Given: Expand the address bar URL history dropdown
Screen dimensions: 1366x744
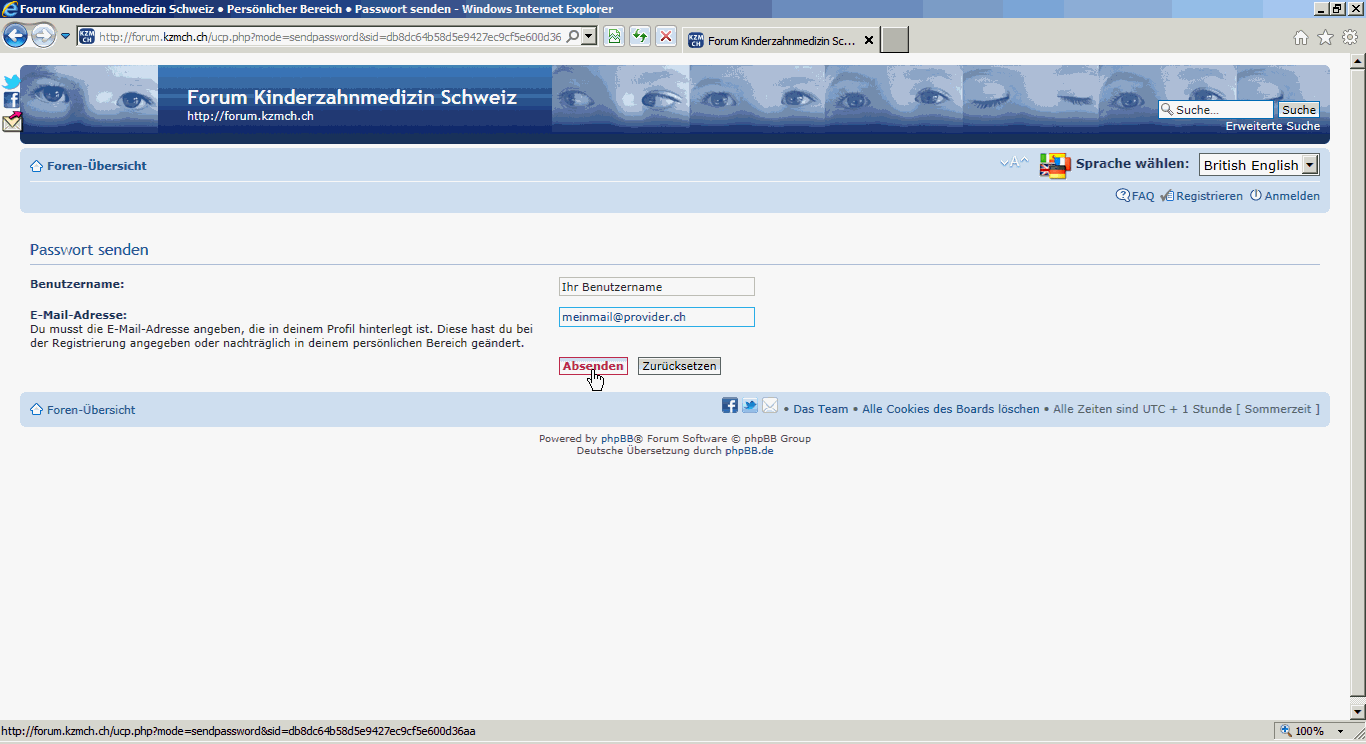Looking at the screenshot, I should coord(589,37).
